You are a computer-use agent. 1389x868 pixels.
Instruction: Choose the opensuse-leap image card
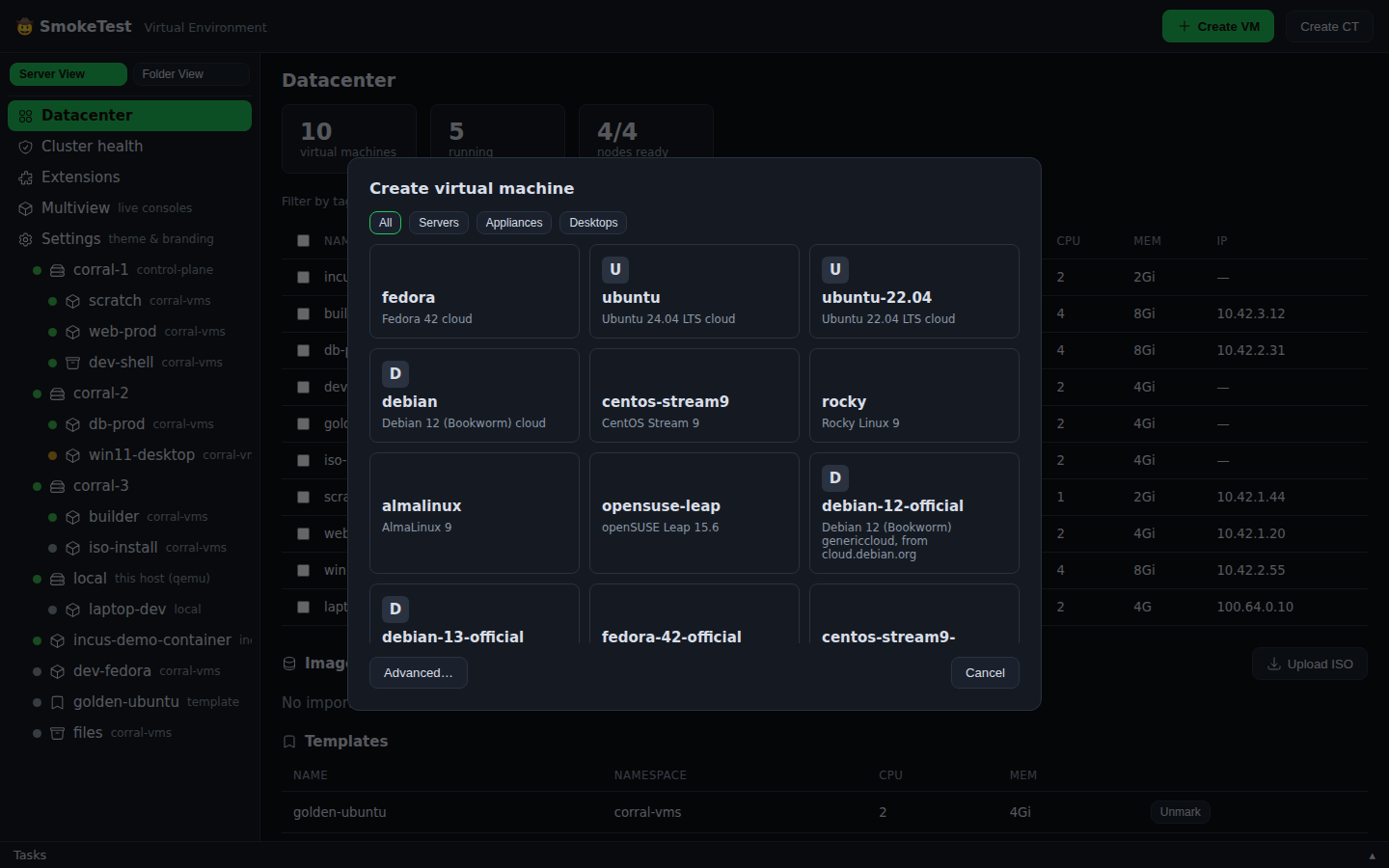694,513
